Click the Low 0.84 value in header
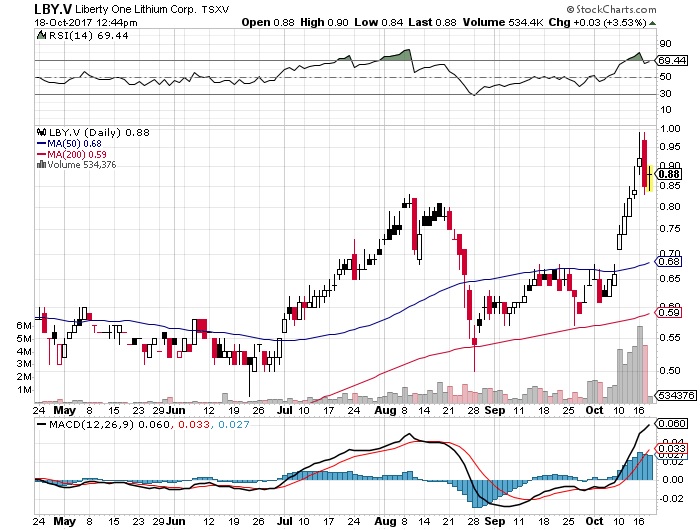Image resolution: width=700 pixels, height=530 pixels. click(379, 22)
